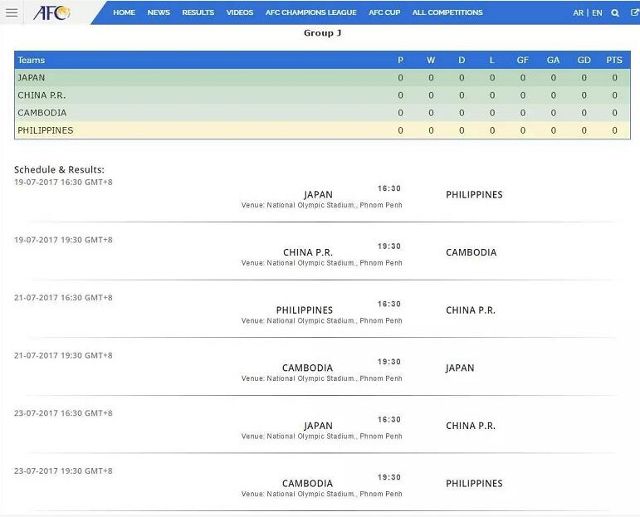Click the GD column header
This screenshot has height=517, width=640.
[x=584, y=60]
